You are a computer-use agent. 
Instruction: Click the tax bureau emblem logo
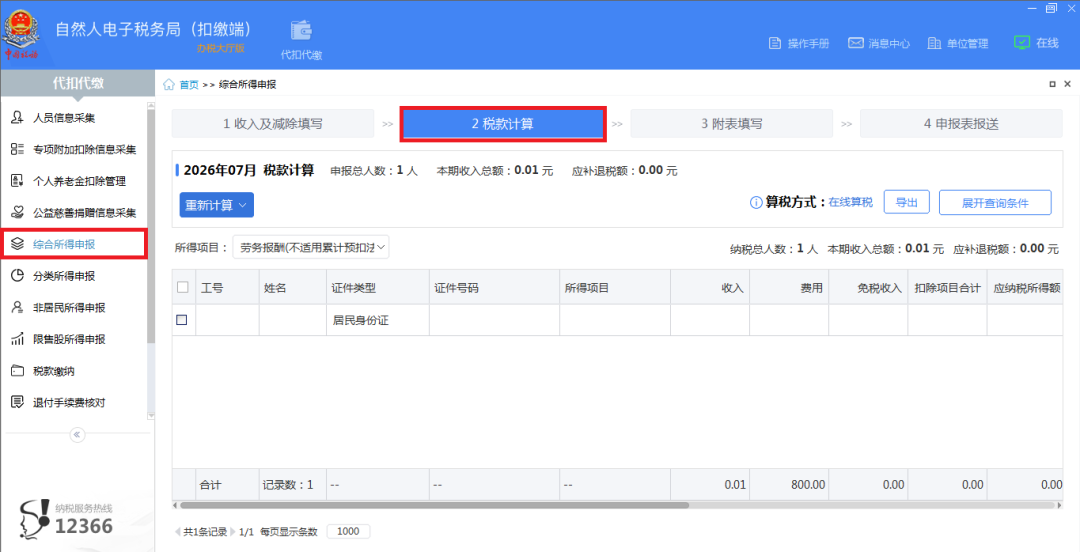pyautogui.click(x=21, y=33)
